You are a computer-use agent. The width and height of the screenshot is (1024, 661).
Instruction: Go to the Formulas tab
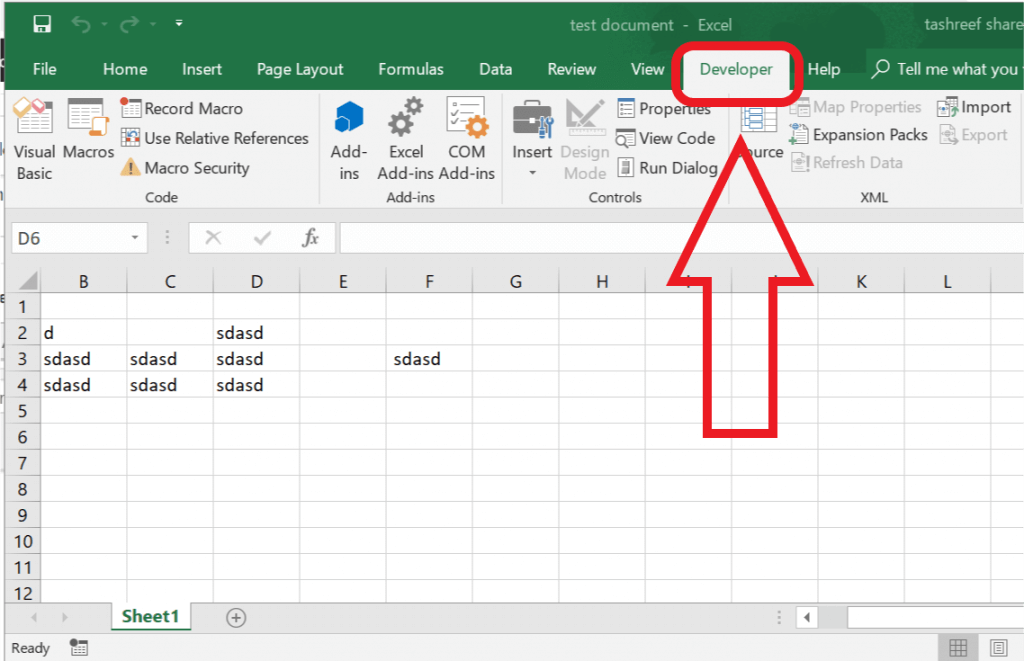pos(411,69)
